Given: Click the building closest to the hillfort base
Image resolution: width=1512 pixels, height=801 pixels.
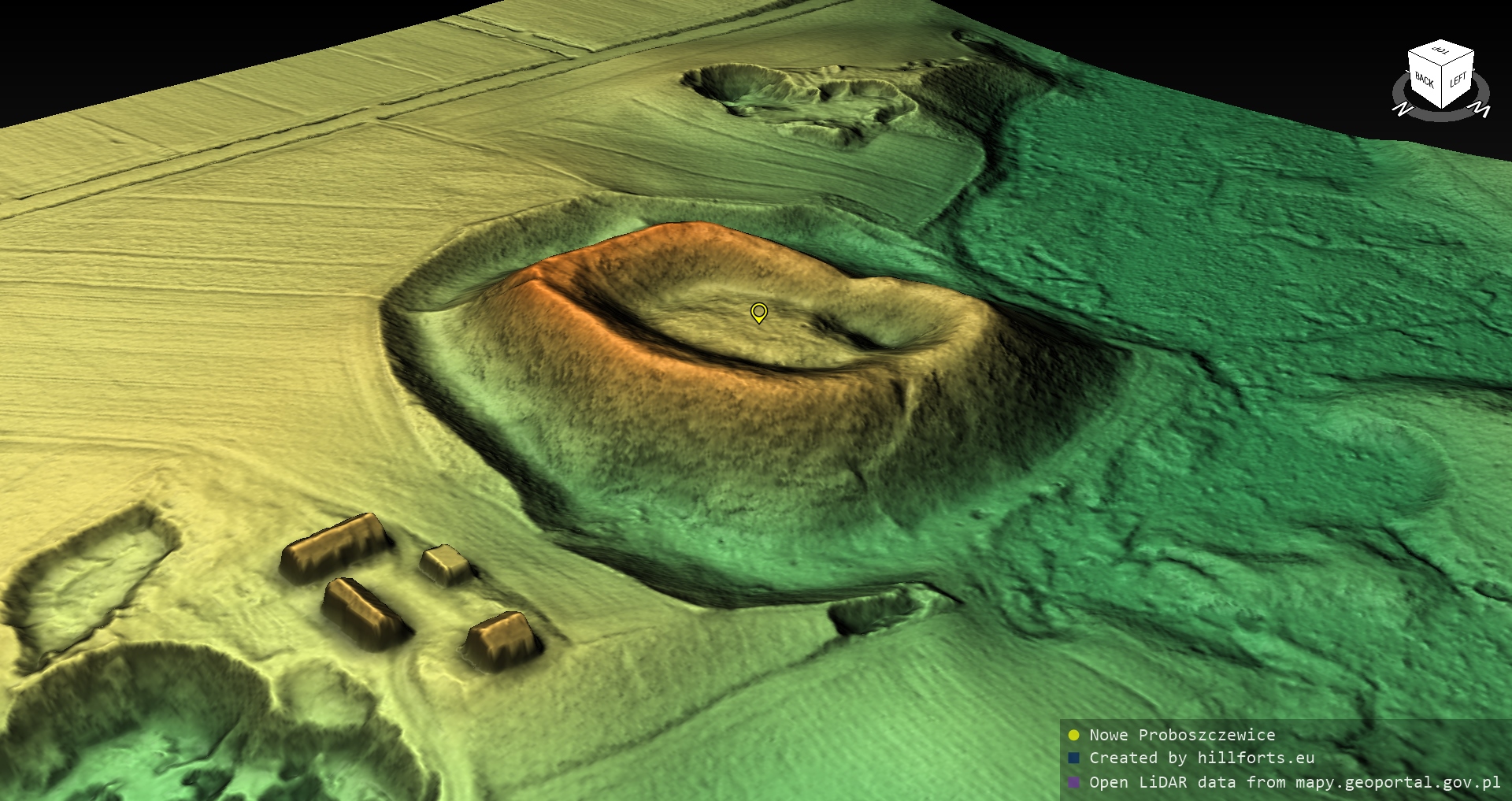Looking at the screenshot, I should [x=502, y=639].
